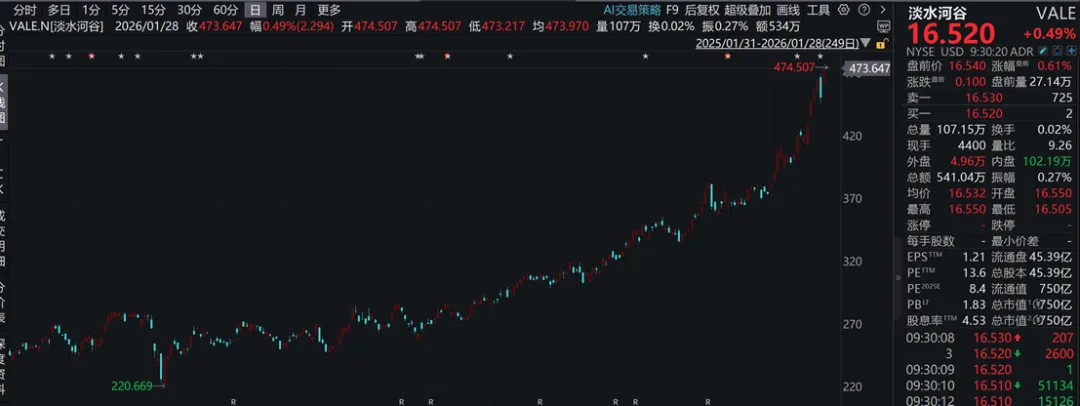Viewport: 1080px width, 406px height.
Task: Expand the date range dropdown triangle
Action: point(866,43)
